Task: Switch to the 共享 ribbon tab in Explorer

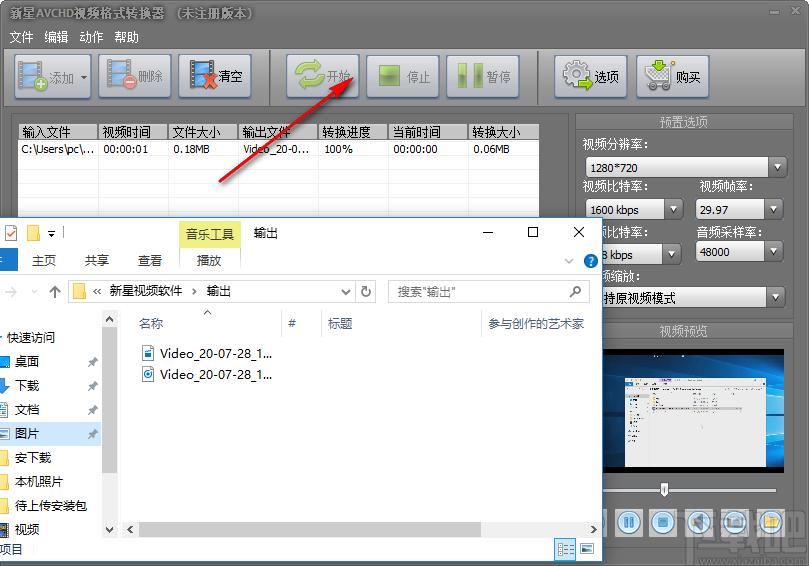Action: tap(96, 261)
